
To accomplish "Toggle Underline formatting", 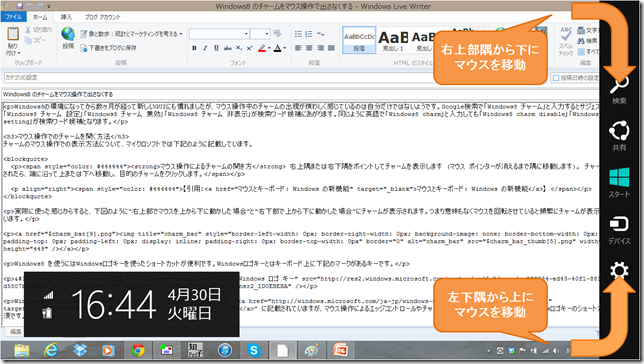I will [216, 48].
